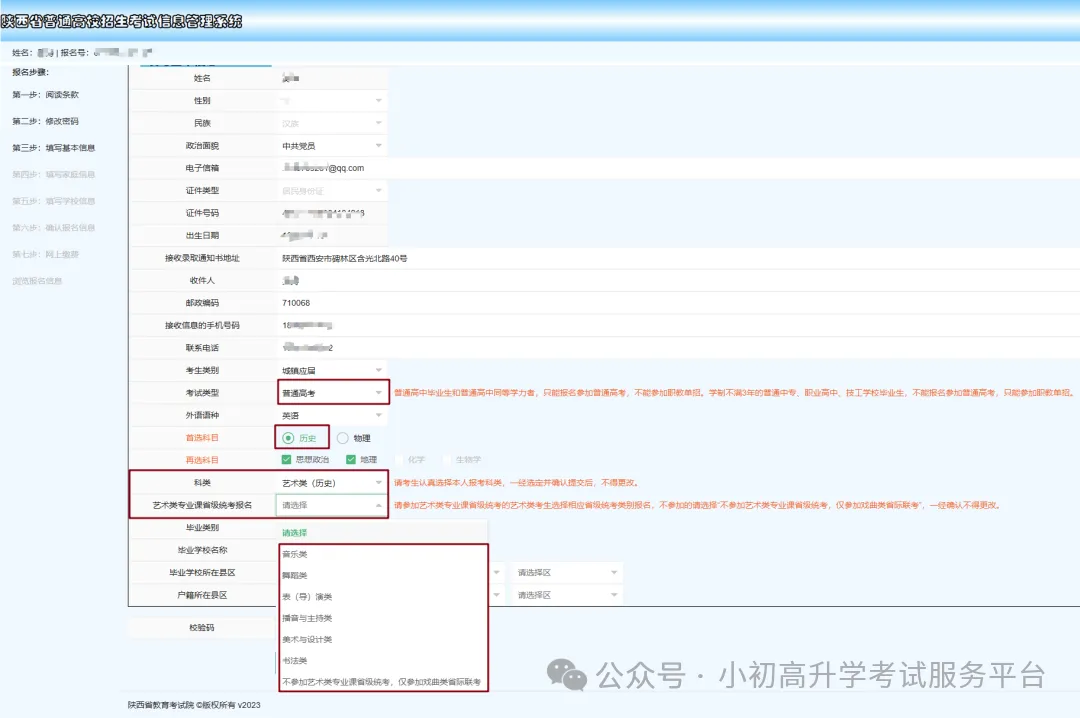Toggle the 化学 checkbox

tap(399, 460)
